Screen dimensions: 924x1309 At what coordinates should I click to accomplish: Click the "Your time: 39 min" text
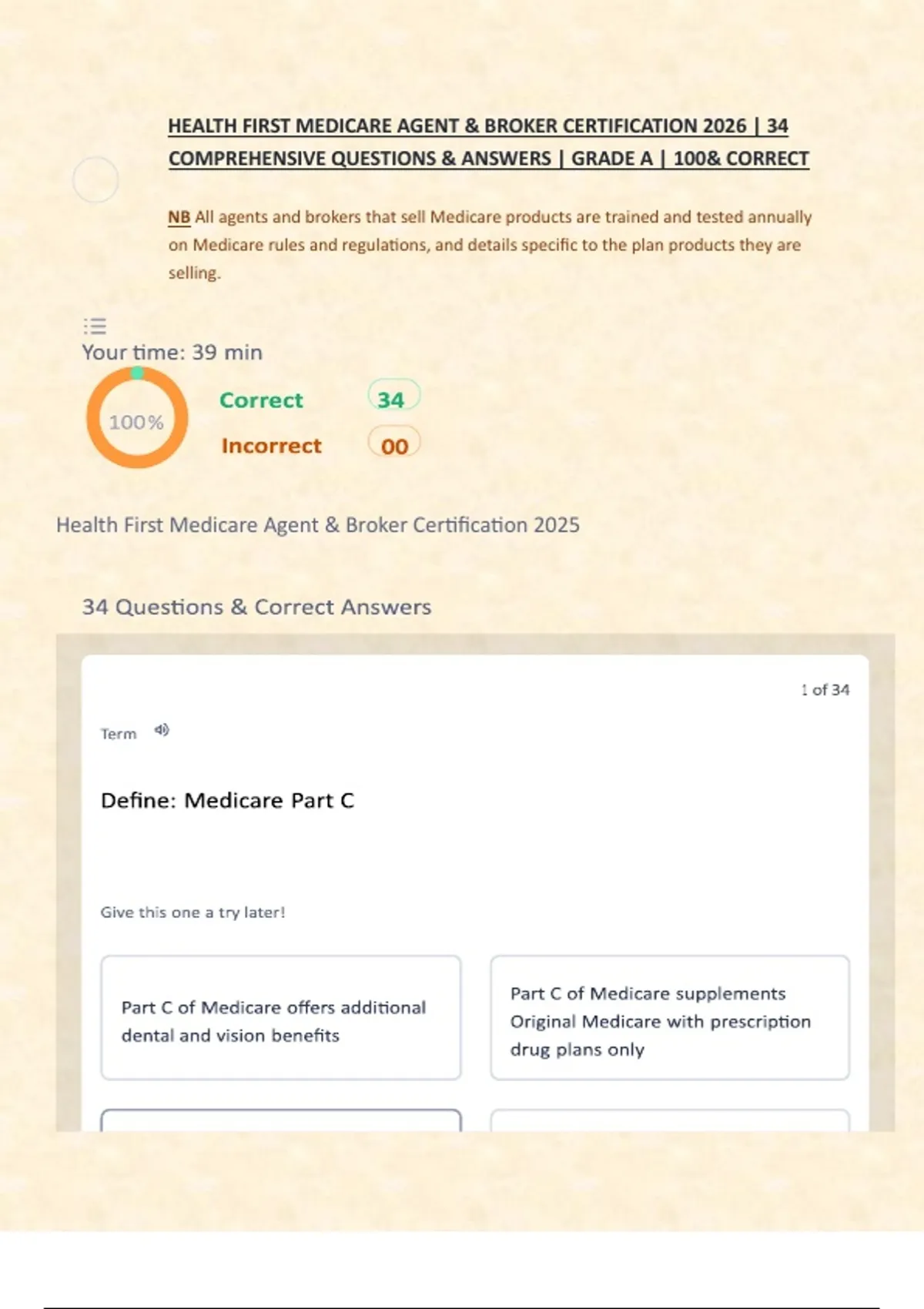pyautogui.click(x=172, y=353)
